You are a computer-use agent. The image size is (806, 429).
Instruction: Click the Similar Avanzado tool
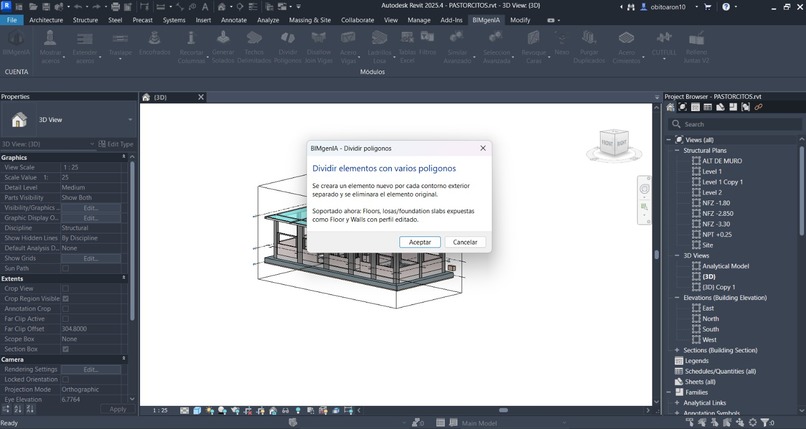pyautogui.click(x=457, y=47)
